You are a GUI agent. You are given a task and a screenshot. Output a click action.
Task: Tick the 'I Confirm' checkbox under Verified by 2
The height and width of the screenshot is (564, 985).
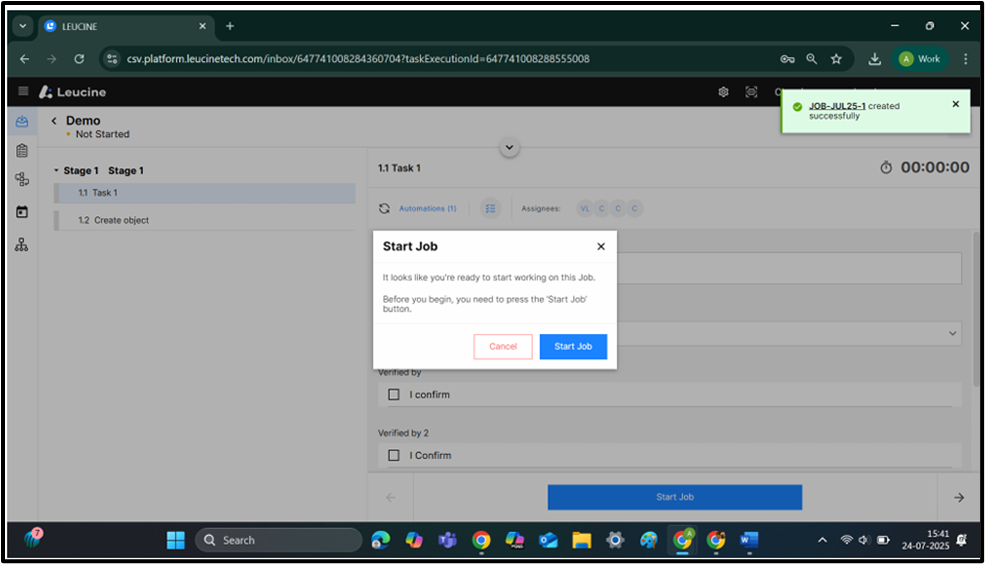394,455
